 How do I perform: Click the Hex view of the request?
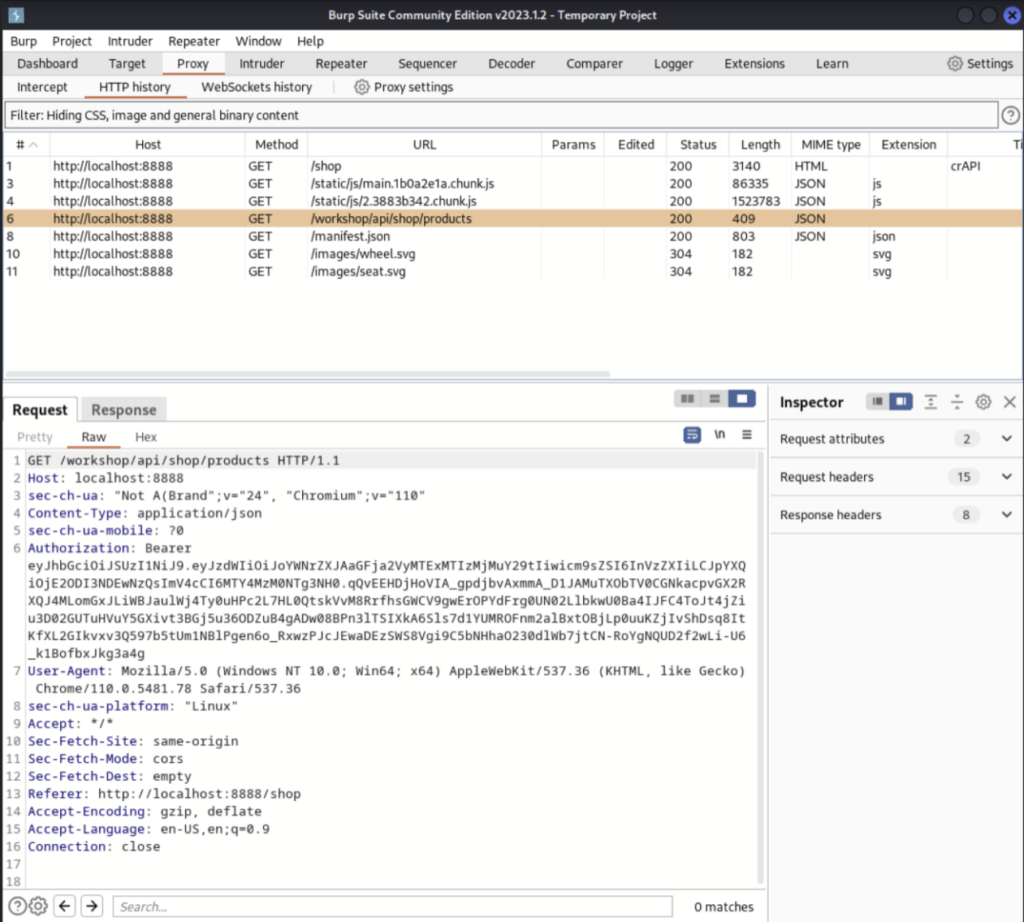(146, 436)
